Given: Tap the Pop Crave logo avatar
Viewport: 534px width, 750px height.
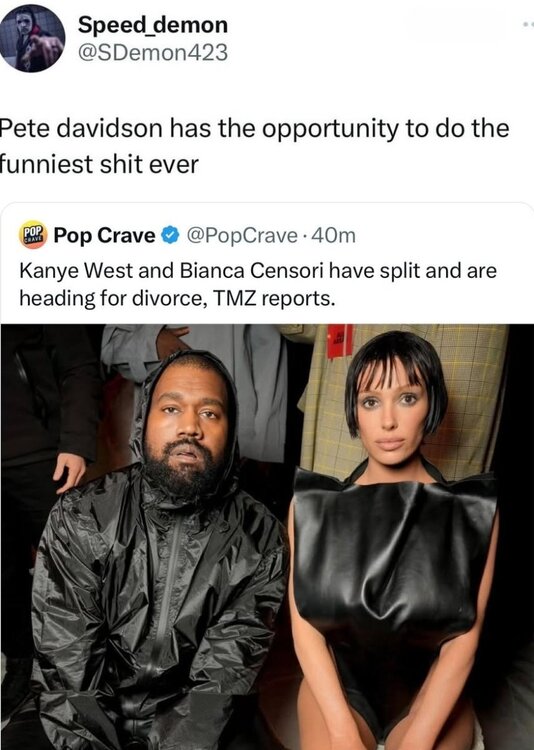Looking at the screenshot, I should tap(33, 235).
